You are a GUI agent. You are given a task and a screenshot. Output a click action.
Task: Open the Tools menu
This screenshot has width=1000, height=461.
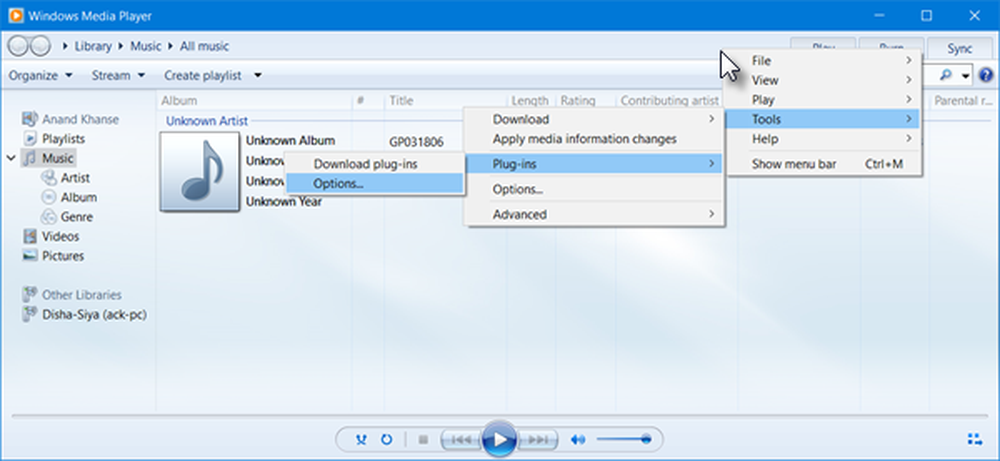821,119
